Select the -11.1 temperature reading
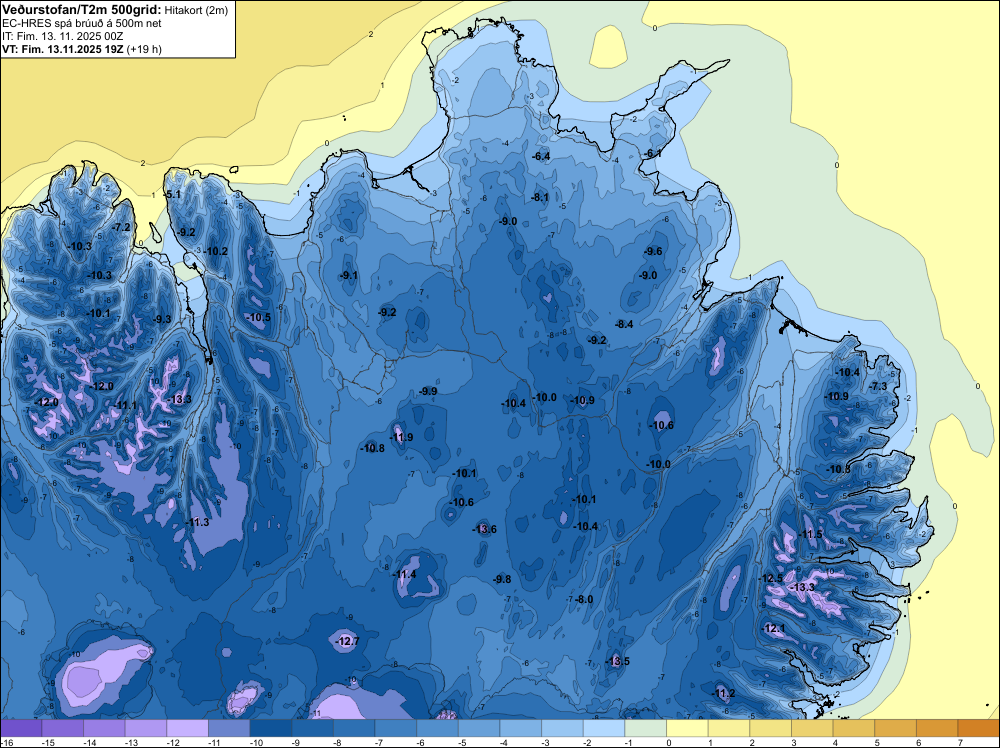Screen dimensions: 1000x748 125,405
